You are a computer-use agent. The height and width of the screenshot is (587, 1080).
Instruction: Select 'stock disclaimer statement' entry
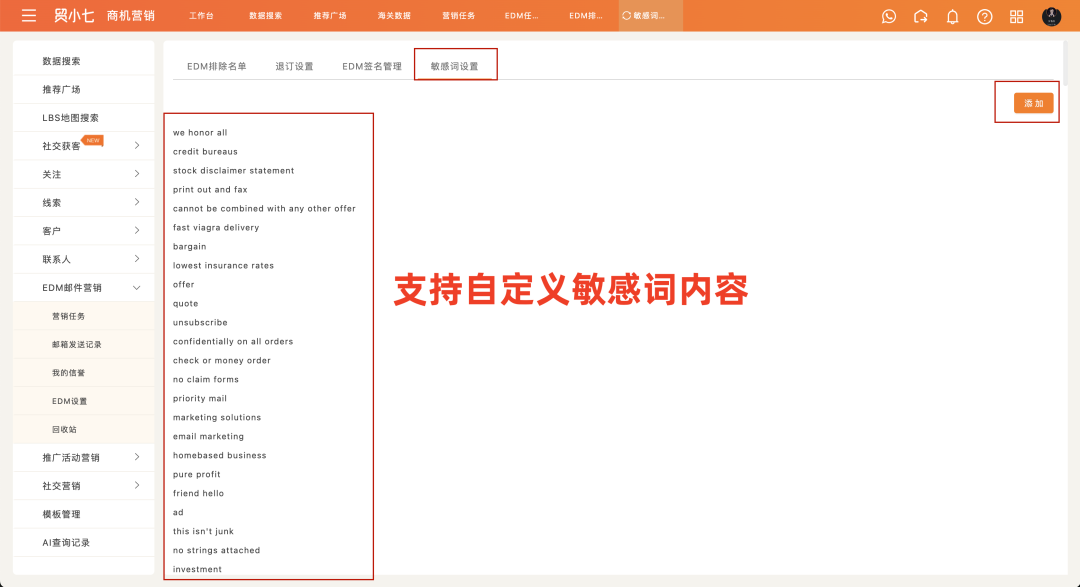tap(233, 170)
